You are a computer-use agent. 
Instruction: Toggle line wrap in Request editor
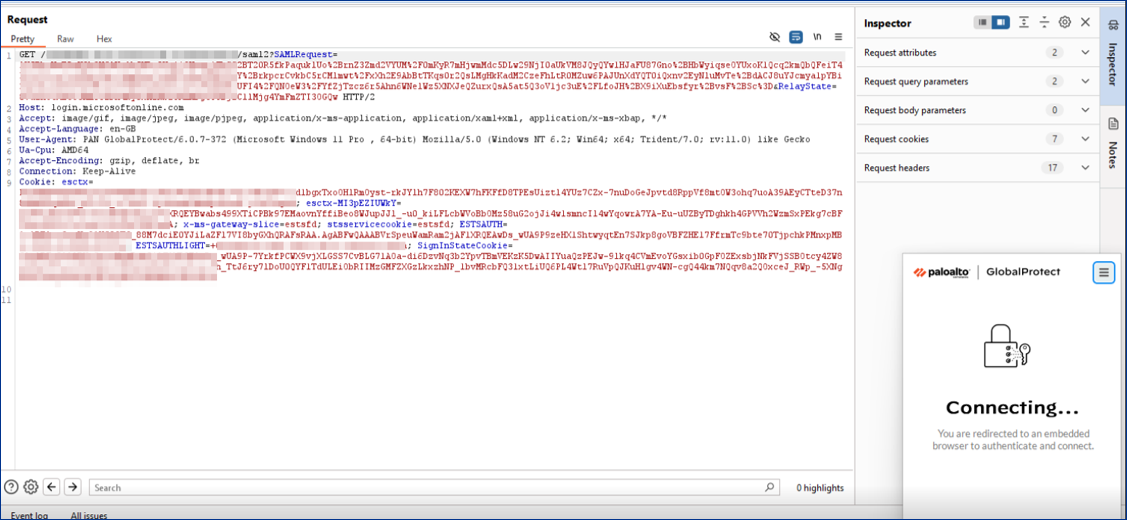pos(796,37)
